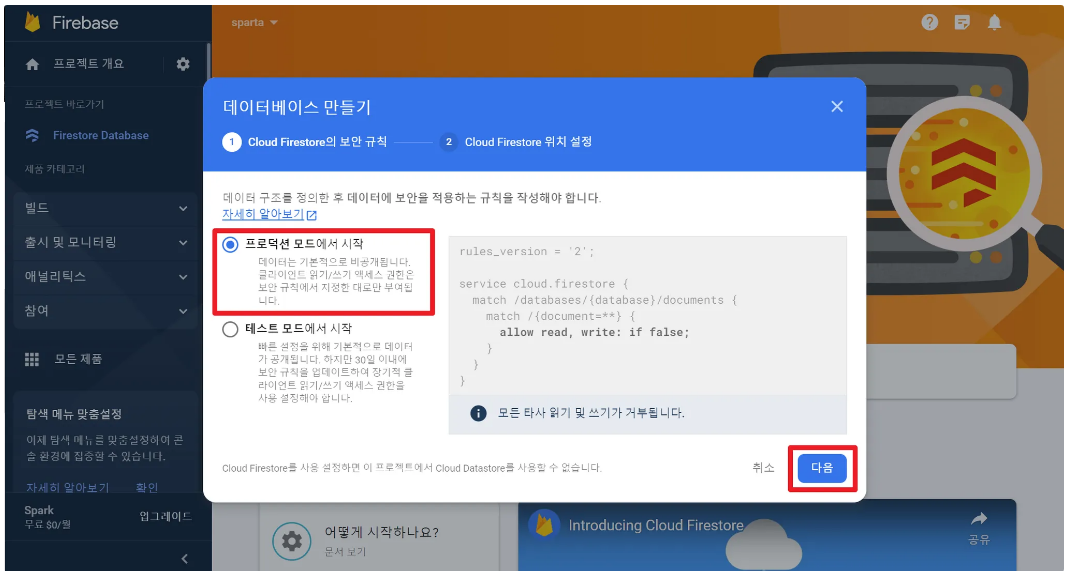Click the 다음 button
Screen dimensions: 1070x571
[x=822, y=468]
